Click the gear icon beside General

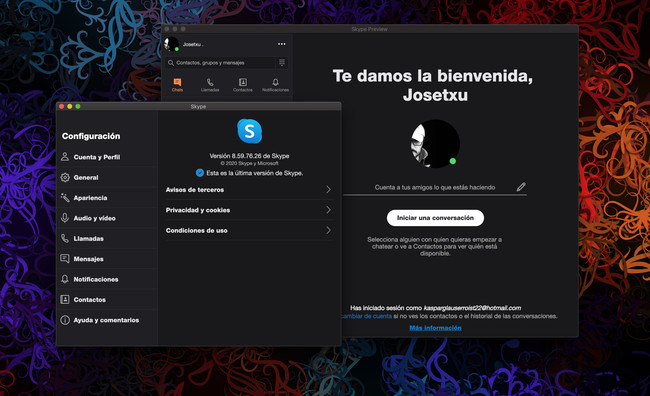(65, 177)
